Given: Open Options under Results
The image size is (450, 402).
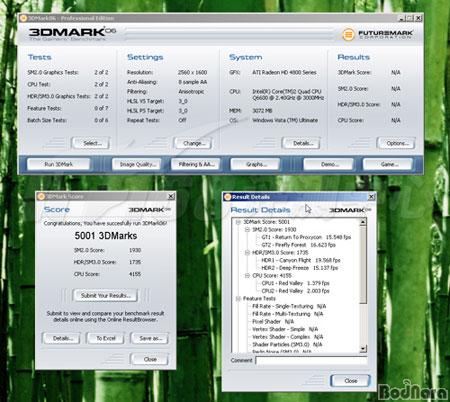Looking at the screenshot, I should pyautogui.click(x=397, y=143).
